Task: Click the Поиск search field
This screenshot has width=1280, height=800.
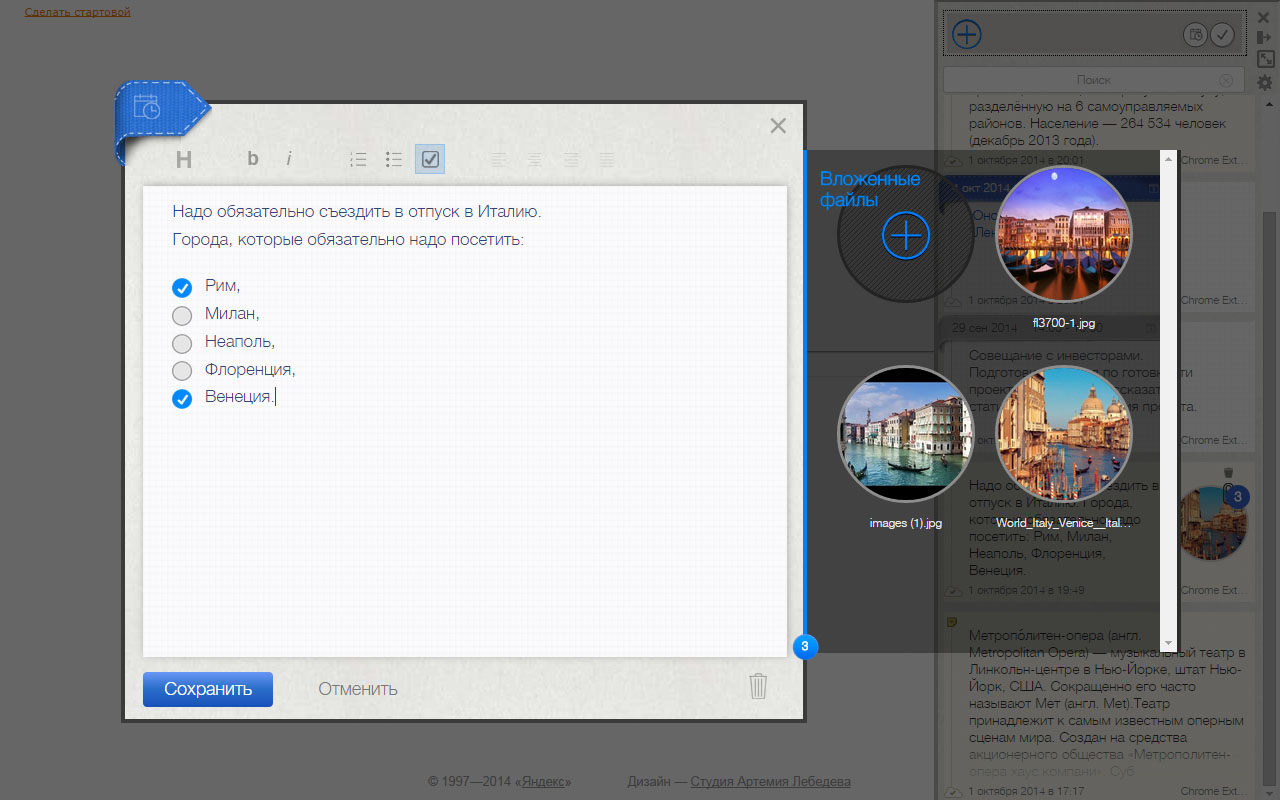Action: coord(1094,80)
